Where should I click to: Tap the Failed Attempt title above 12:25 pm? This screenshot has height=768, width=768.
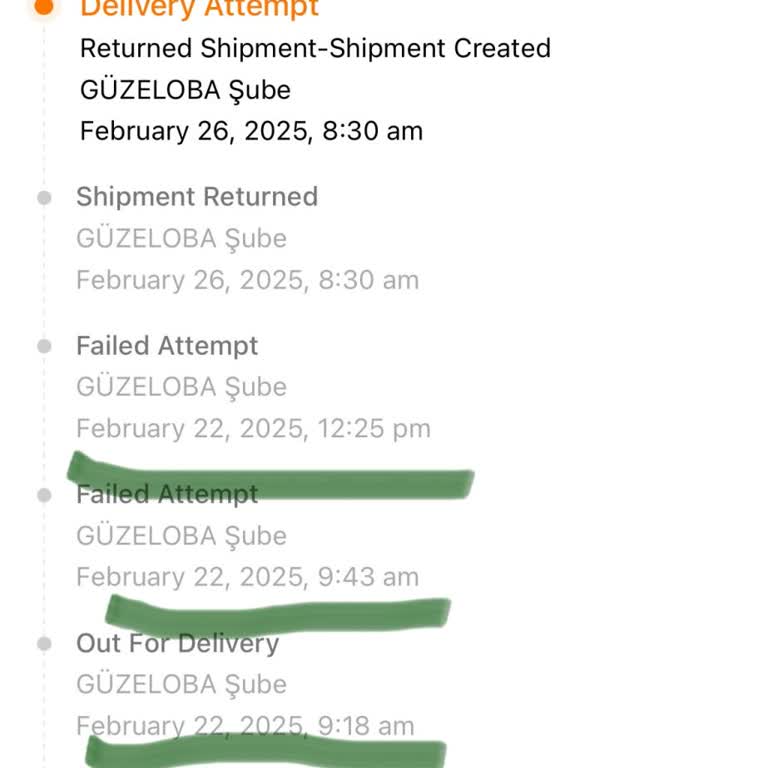167,346
